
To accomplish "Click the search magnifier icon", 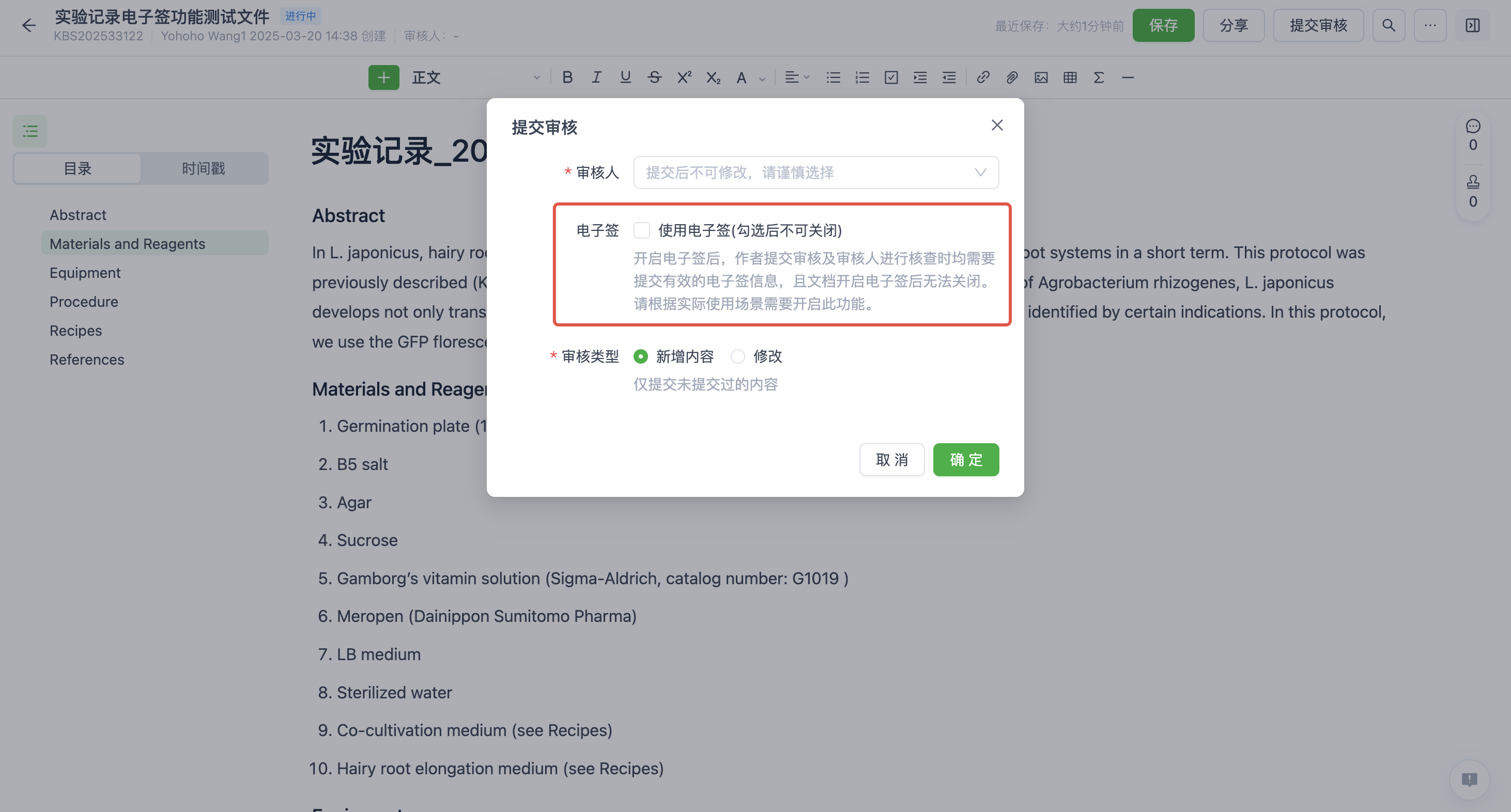I will click(1388, 25).
